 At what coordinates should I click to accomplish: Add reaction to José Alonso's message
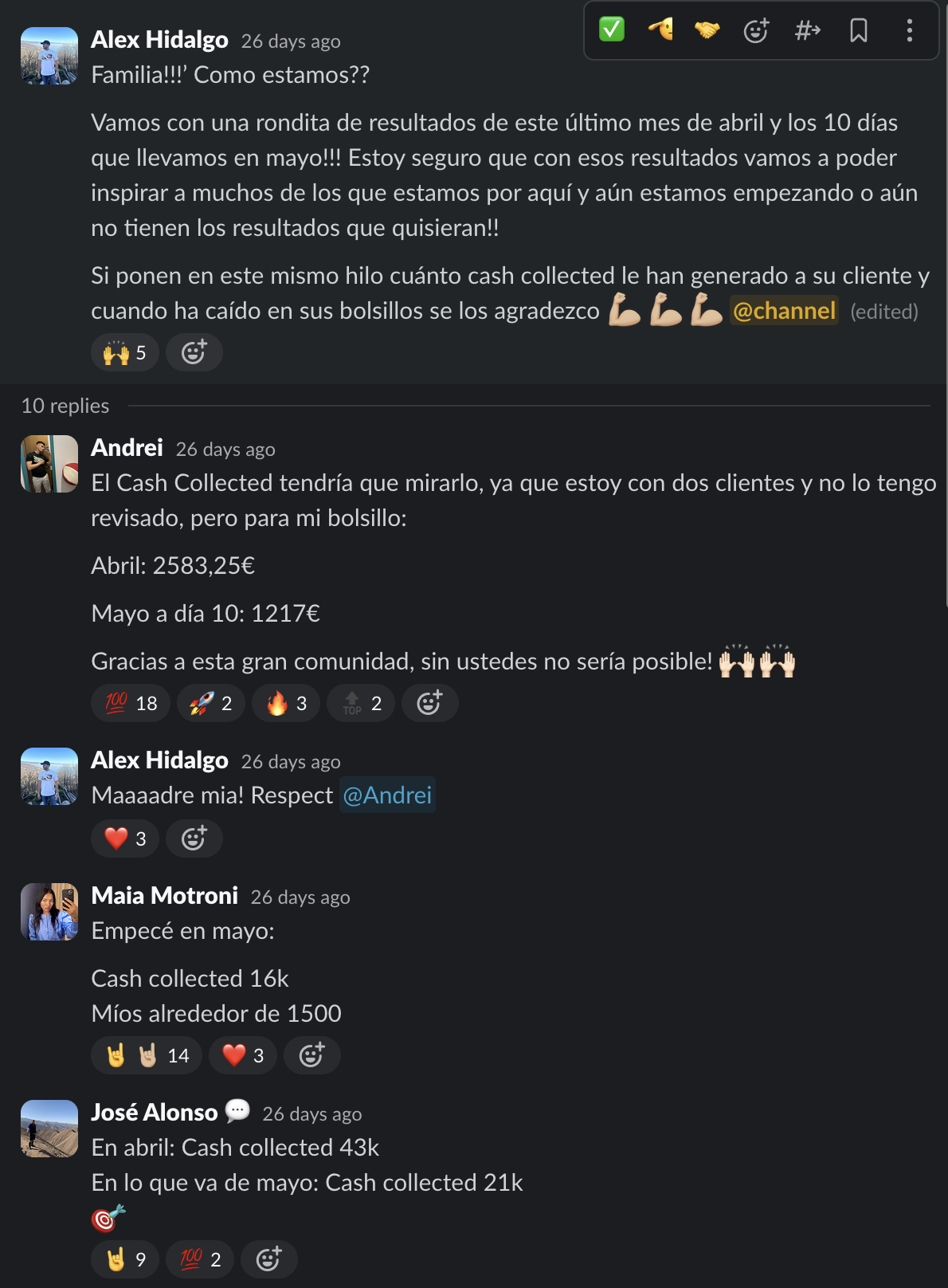coord(268,1259)
